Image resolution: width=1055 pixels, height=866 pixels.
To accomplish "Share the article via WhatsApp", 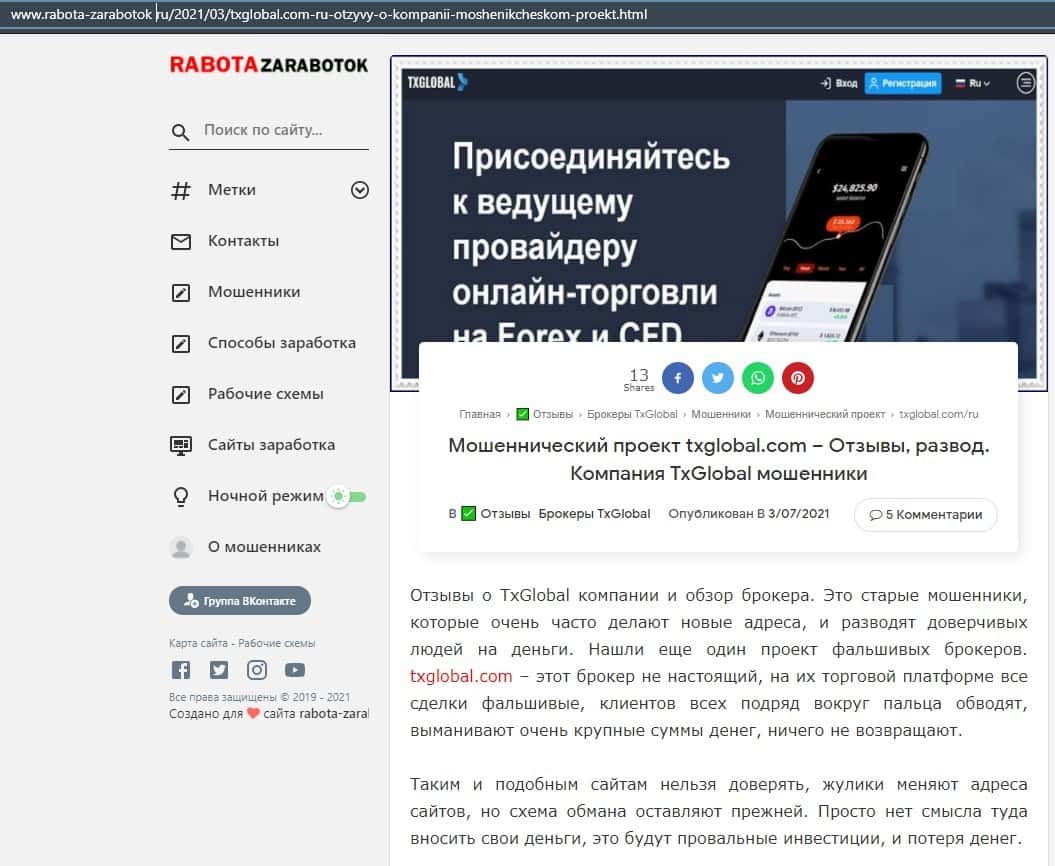I will point(758,378).
